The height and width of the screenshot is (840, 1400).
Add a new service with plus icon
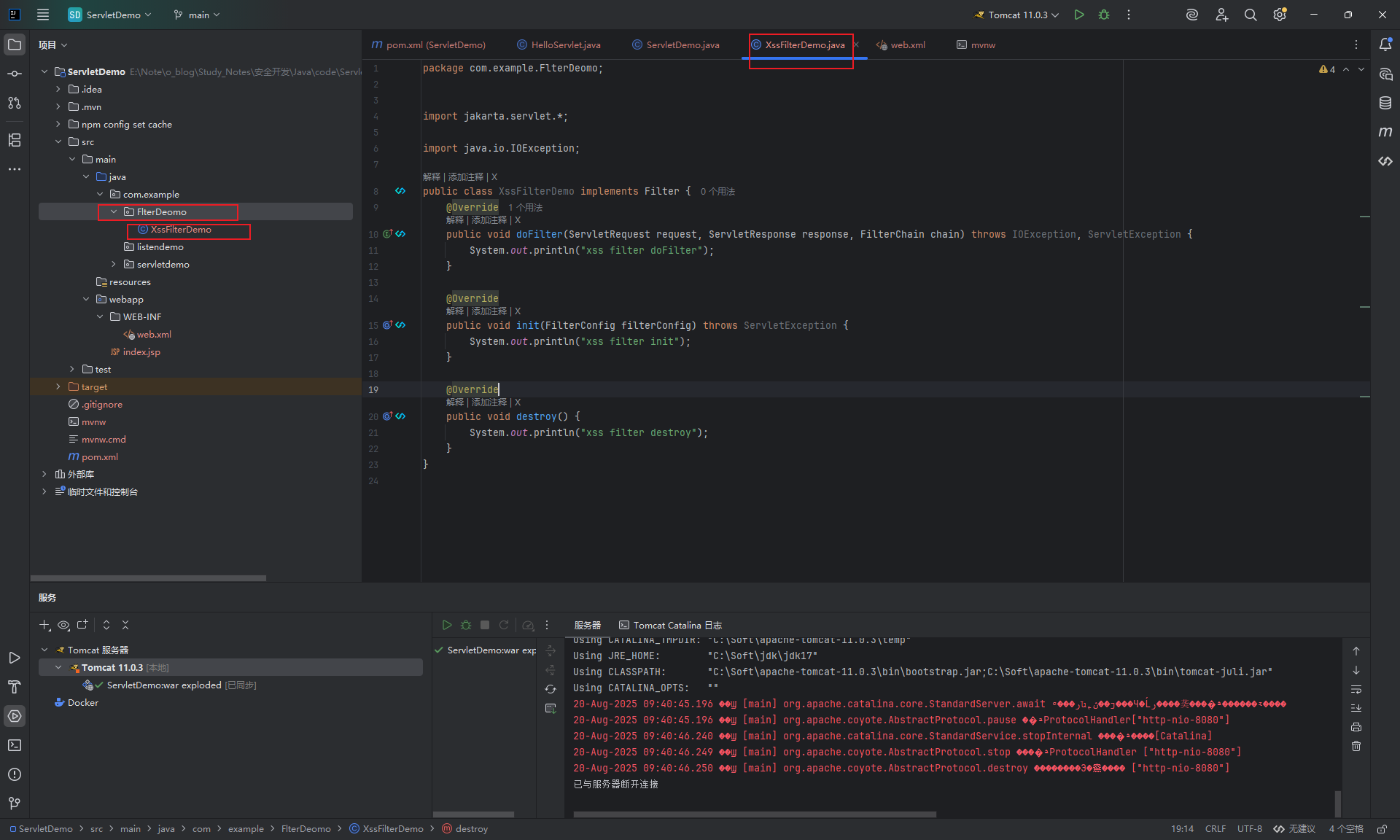pos(44,625)
